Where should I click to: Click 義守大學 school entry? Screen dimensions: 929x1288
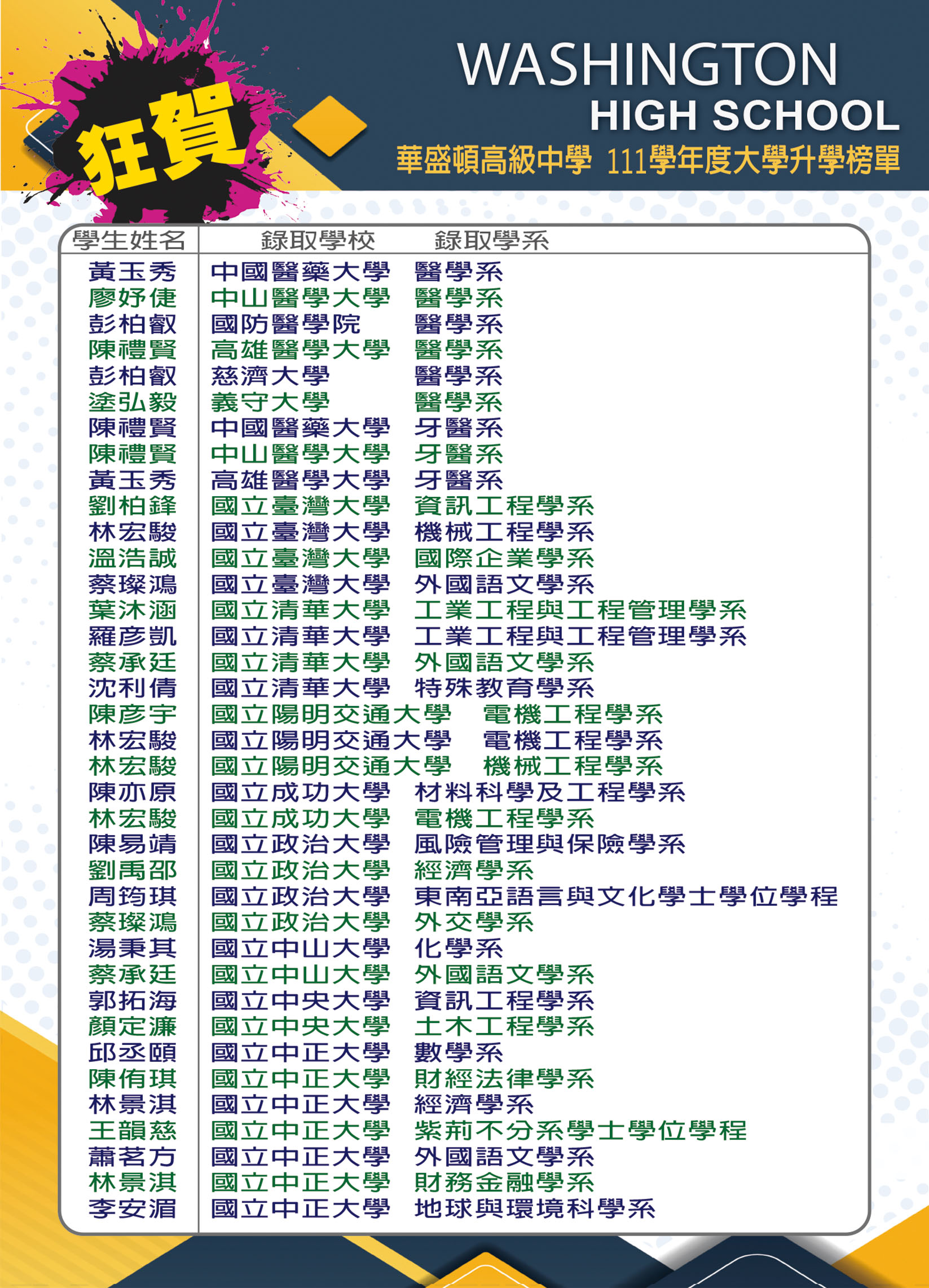tap(270, 402)
